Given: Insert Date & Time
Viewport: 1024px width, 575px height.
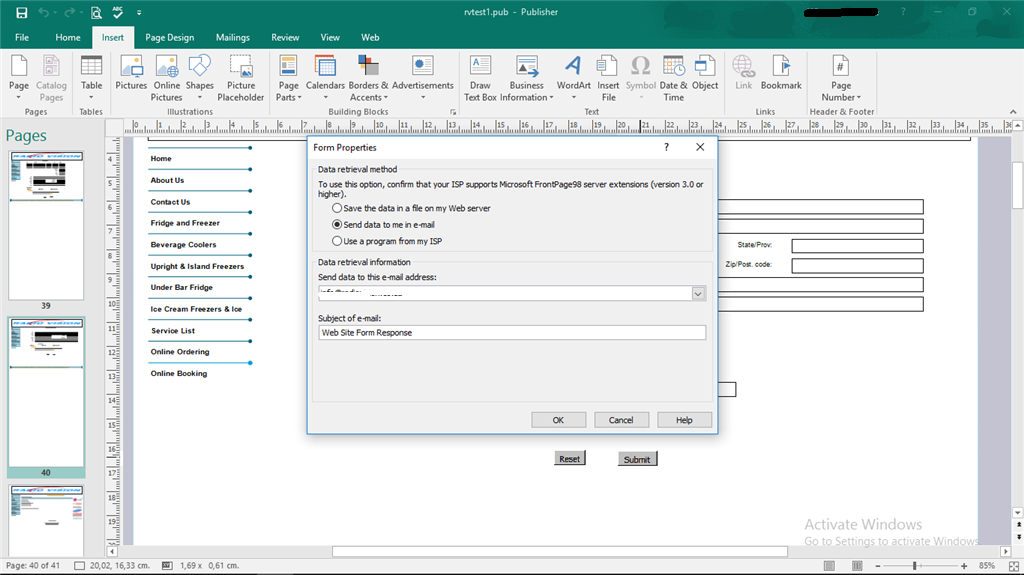Looking at the screenshot, I should coord(673,78).
